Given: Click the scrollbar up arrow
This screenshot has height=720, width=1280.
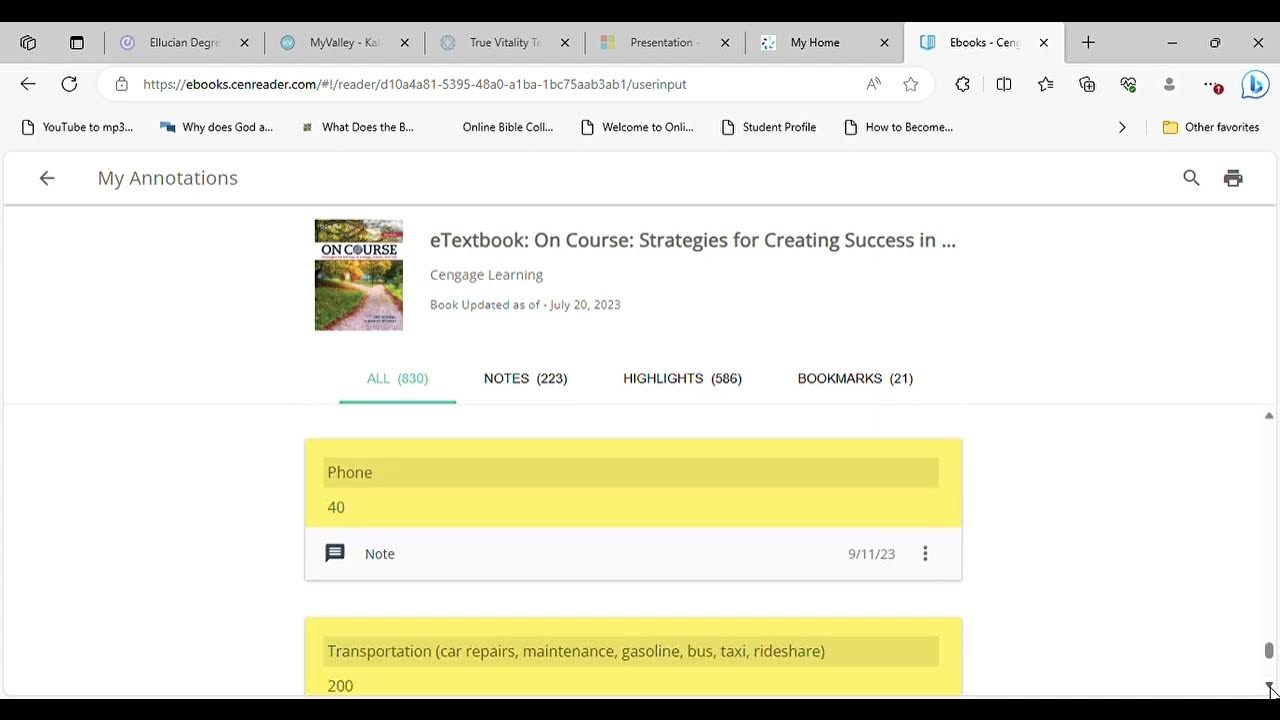Looking at the screenshot, I should pyautogui.click(x=1269, y=415).
